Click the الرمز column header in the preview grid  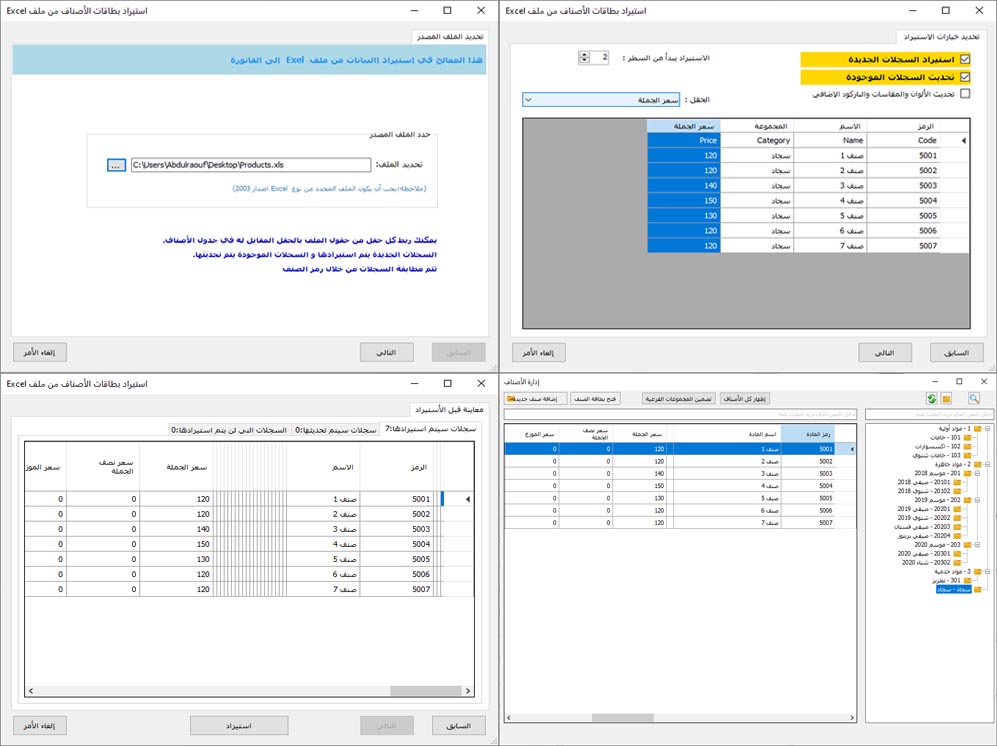pos(399,467)
